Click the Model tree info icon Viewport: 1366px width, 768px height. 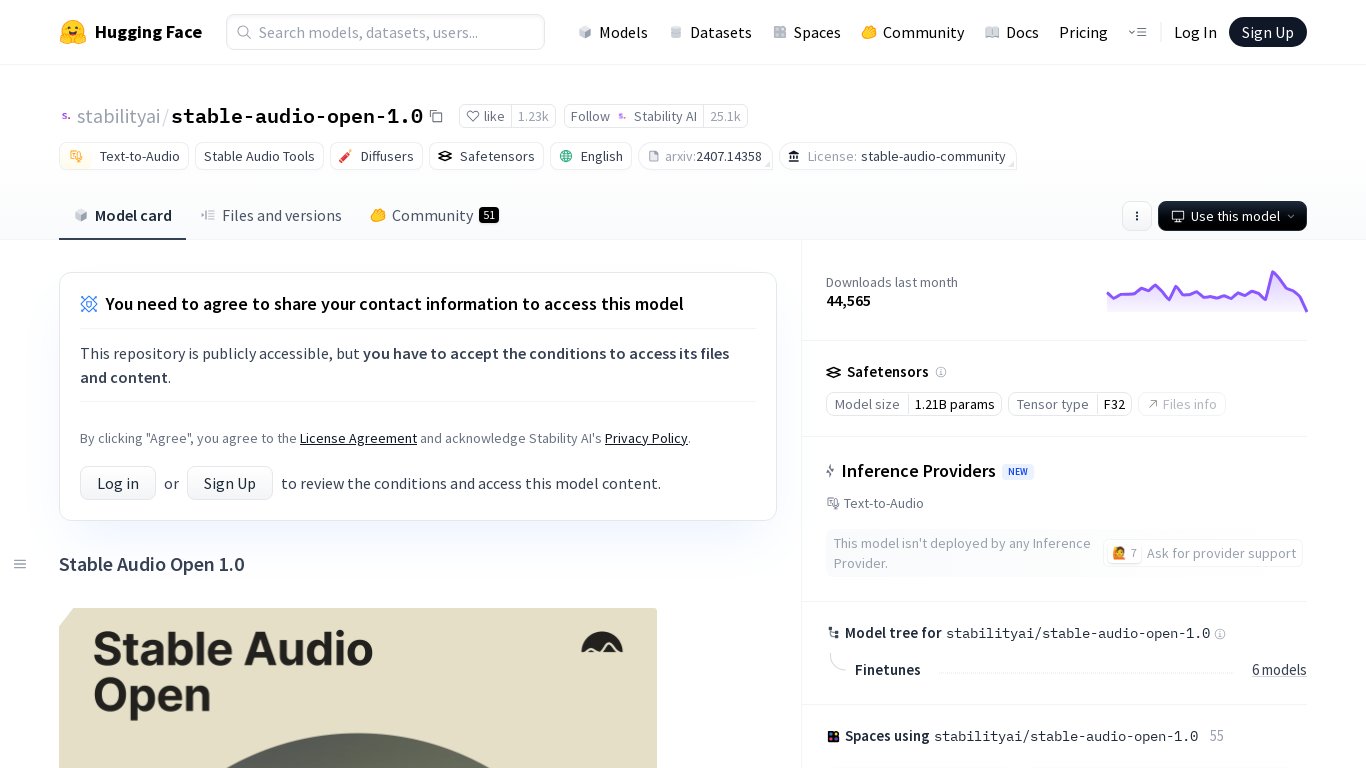[x=1219, y=633]
